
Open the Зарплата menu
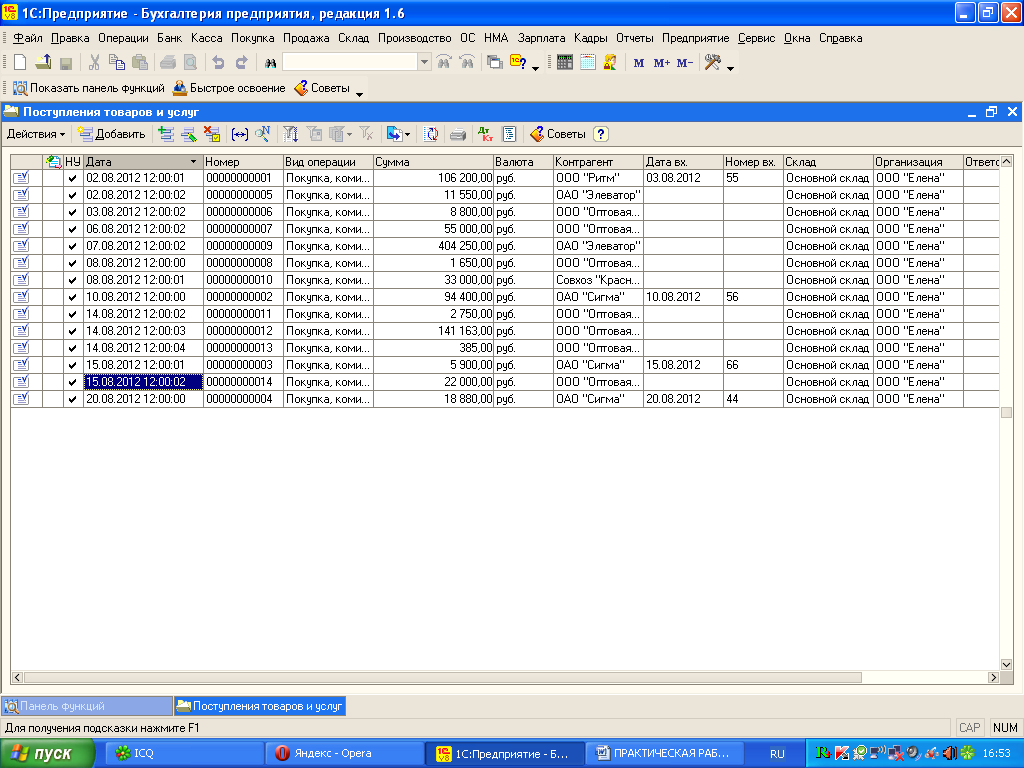[541, 38]
